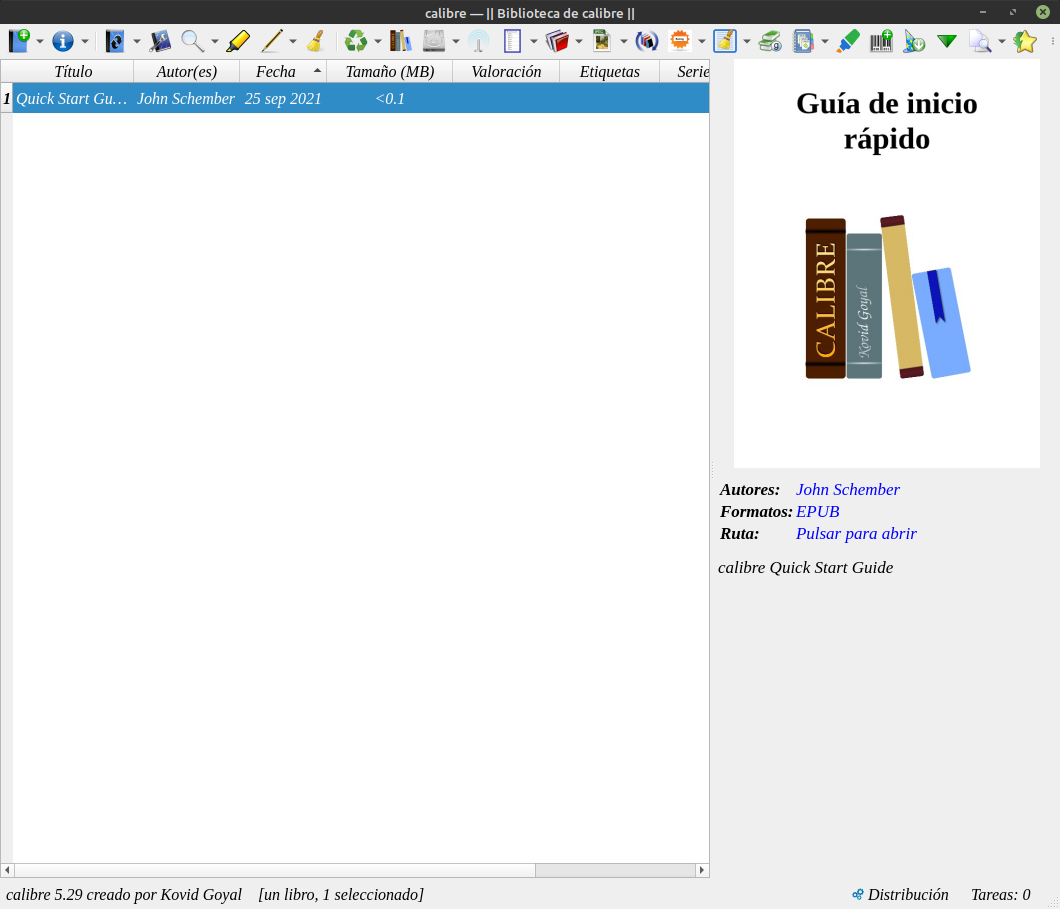Expand the Remove books recycle dropdown arrow
Viewport: 1060px width, 909px height.
(378, 42)
